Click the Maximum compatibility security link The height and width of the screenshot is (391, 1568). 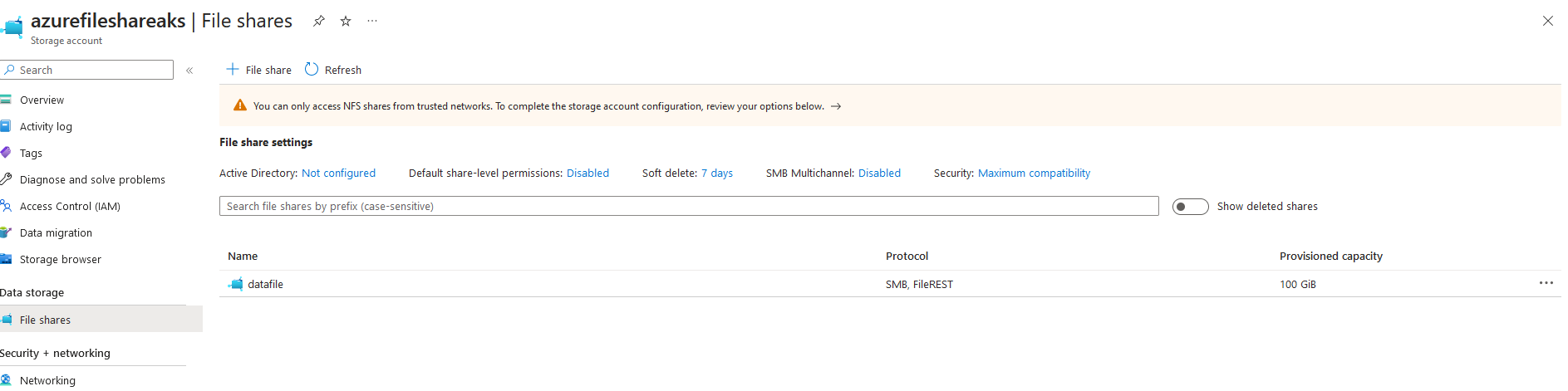pyautogui.click(x=1034, y=174)
